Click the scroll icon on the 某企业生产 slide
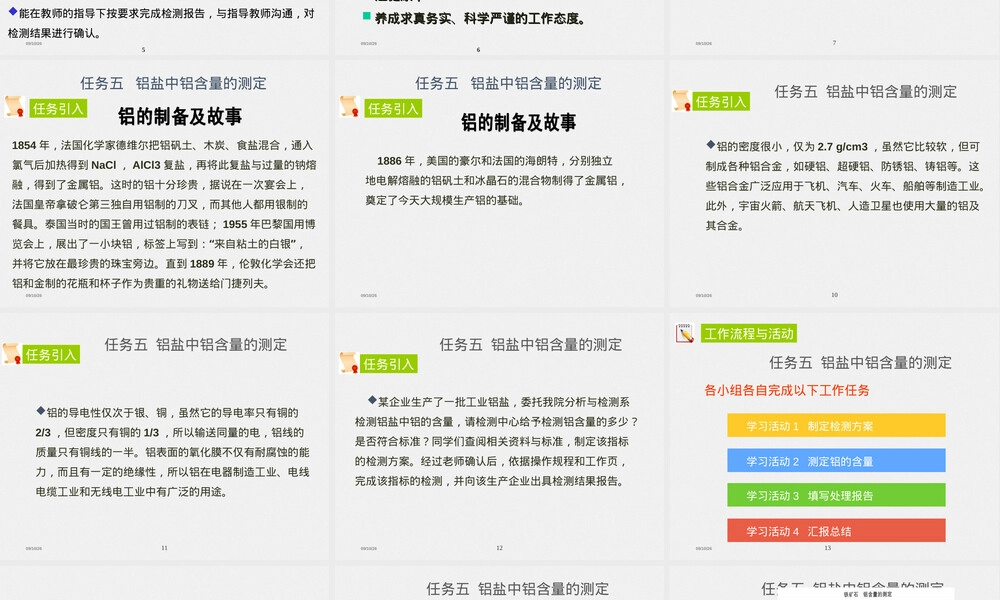Screen dimensions: 1000x600 coord(349,363)
